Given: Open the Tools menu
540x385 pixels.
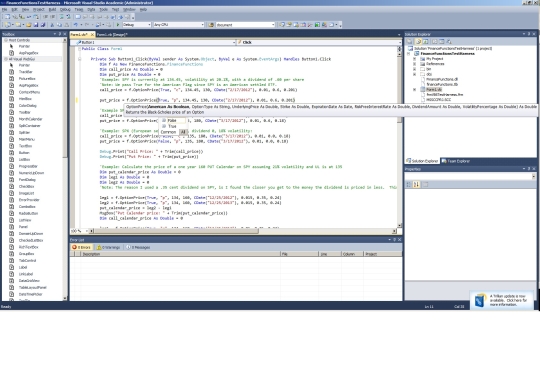Looking at the screenshot, I should (103, 10).
